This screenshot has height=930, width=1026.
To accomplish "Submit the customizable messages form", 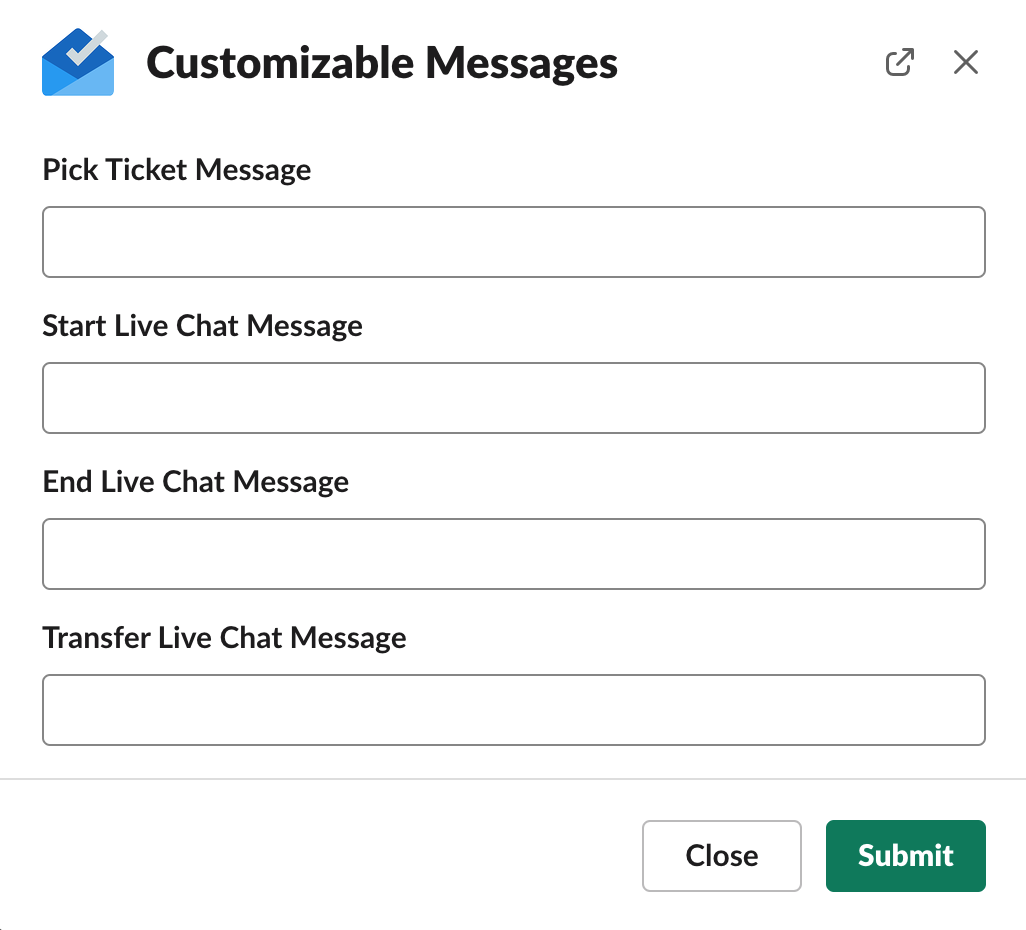I will [906, 856].
